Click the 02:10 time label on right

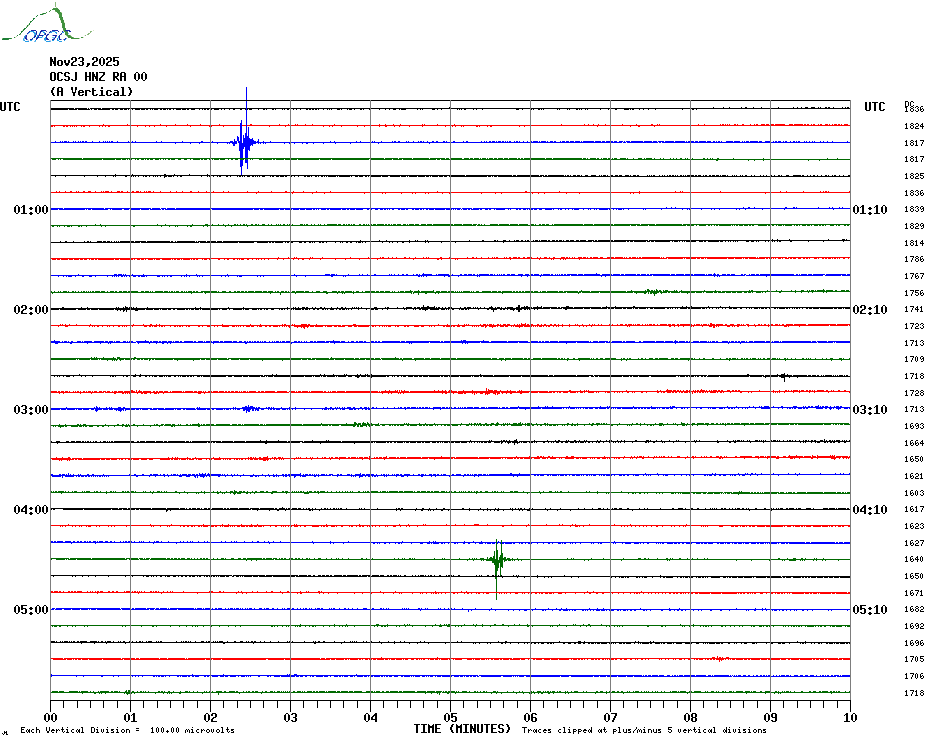tap(869, 310)
